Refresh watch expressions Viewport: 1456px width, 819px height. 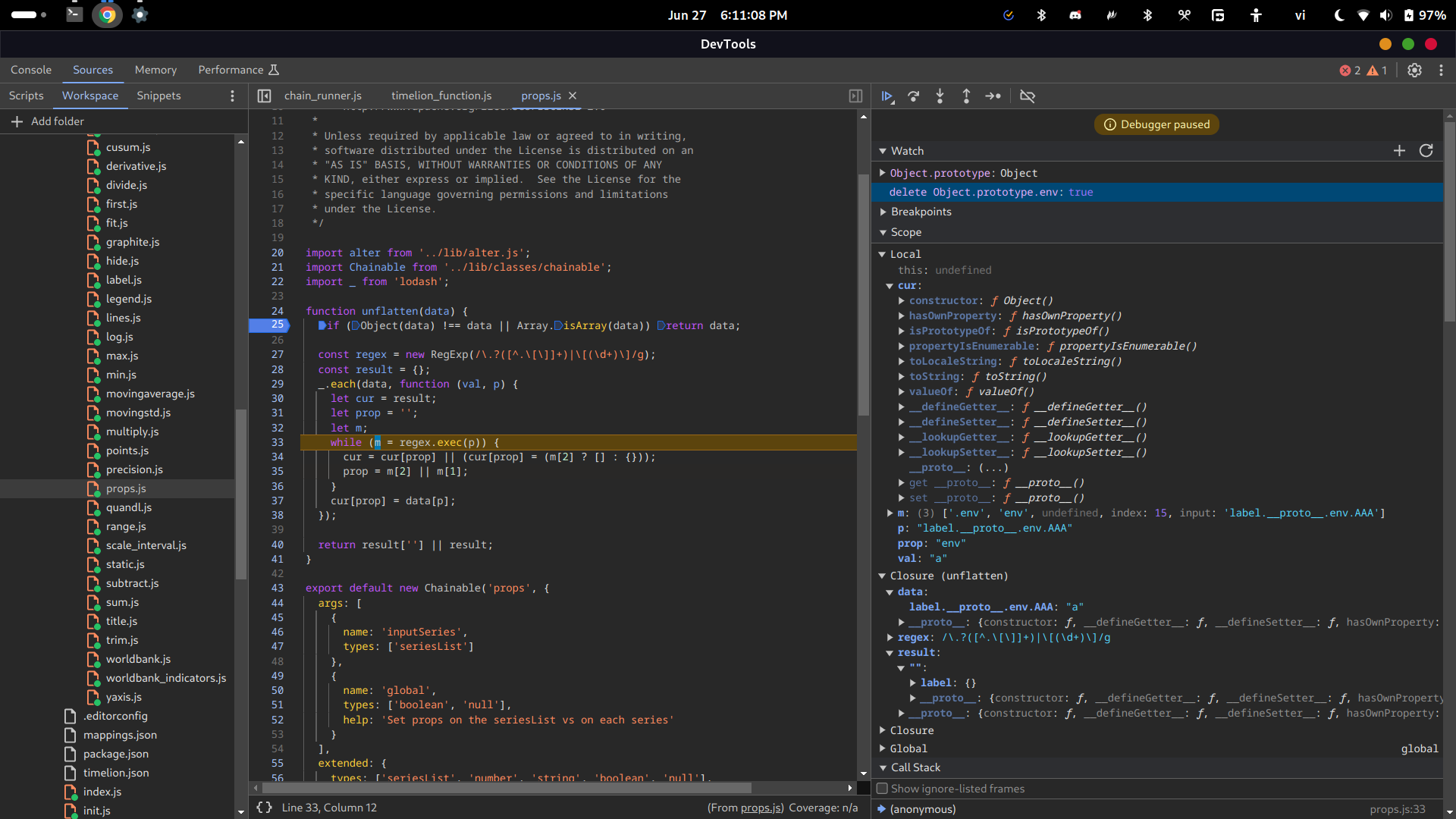pos(1426,151)
